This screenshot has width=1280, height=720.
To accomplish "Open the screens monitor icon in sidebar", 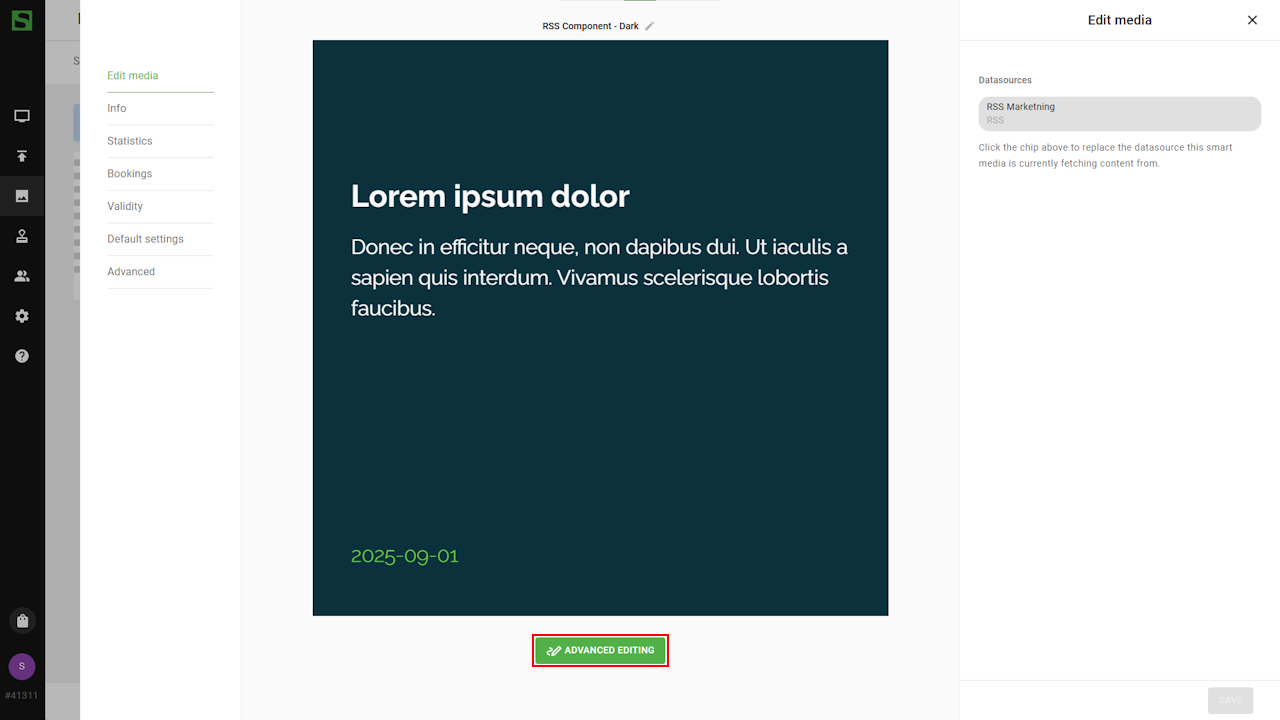I will click(x=22, y=116).
